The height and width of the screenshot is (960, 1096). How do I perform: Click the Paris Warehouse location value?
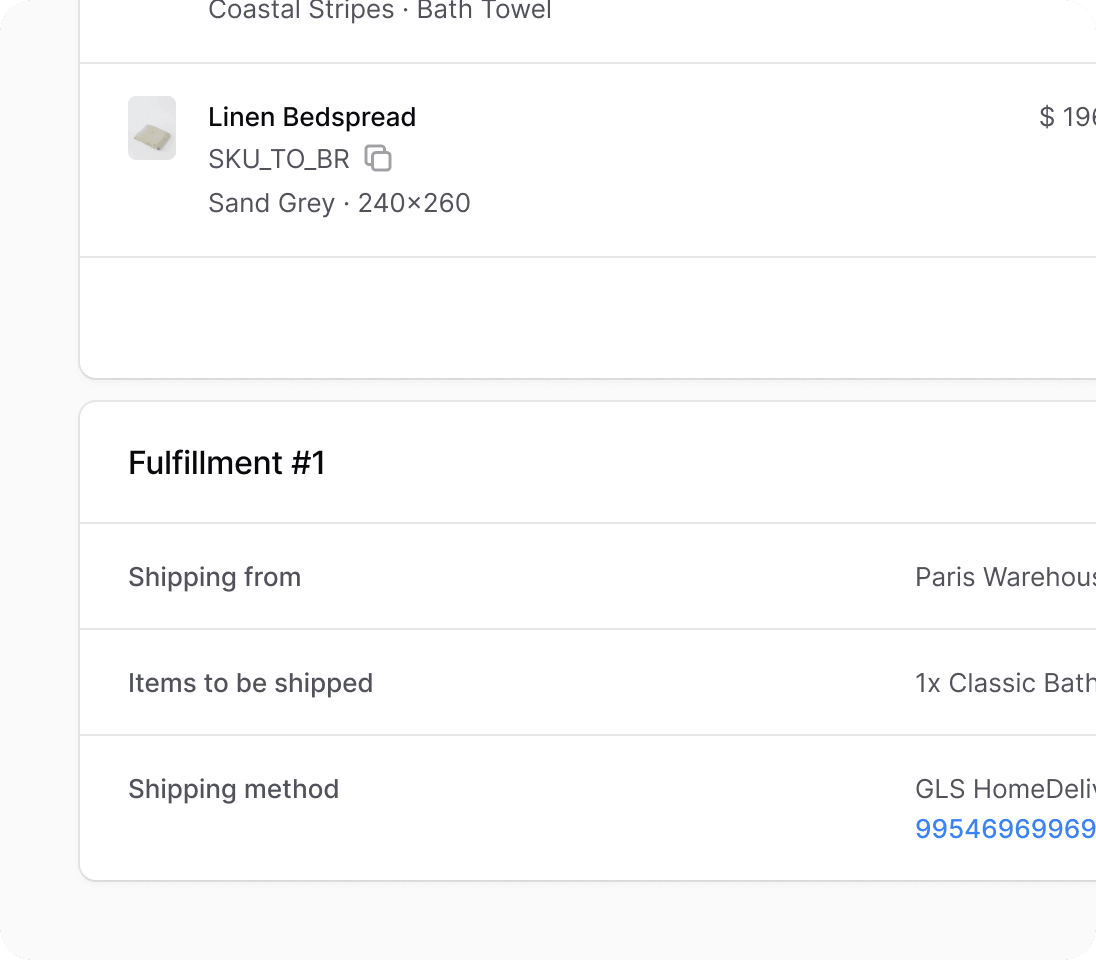1005,577
